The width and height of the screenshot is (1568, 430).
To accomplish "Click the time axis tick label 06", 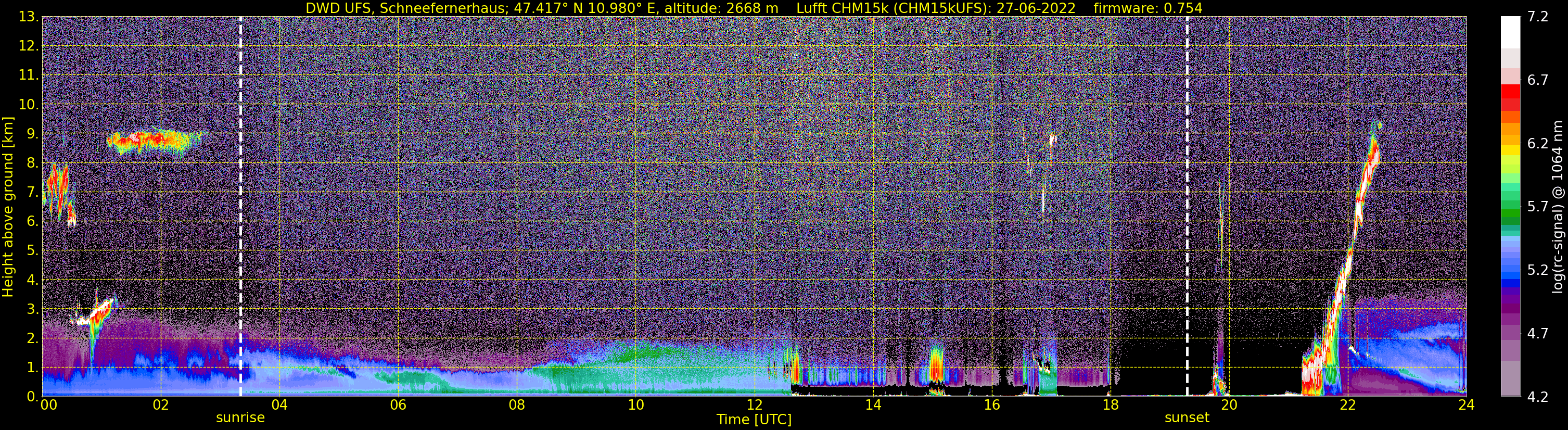I will 398,405.
